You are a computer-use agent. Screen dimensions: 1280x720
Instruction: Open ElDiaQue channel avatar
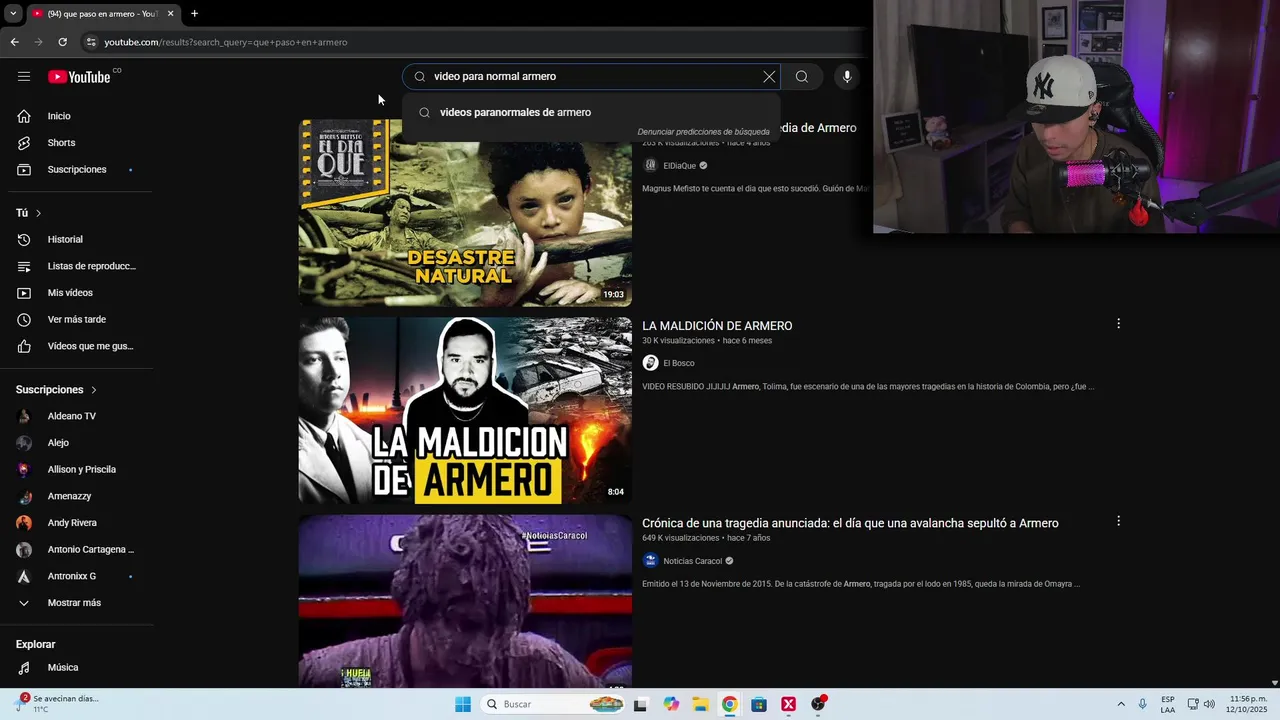click(650, 166)
